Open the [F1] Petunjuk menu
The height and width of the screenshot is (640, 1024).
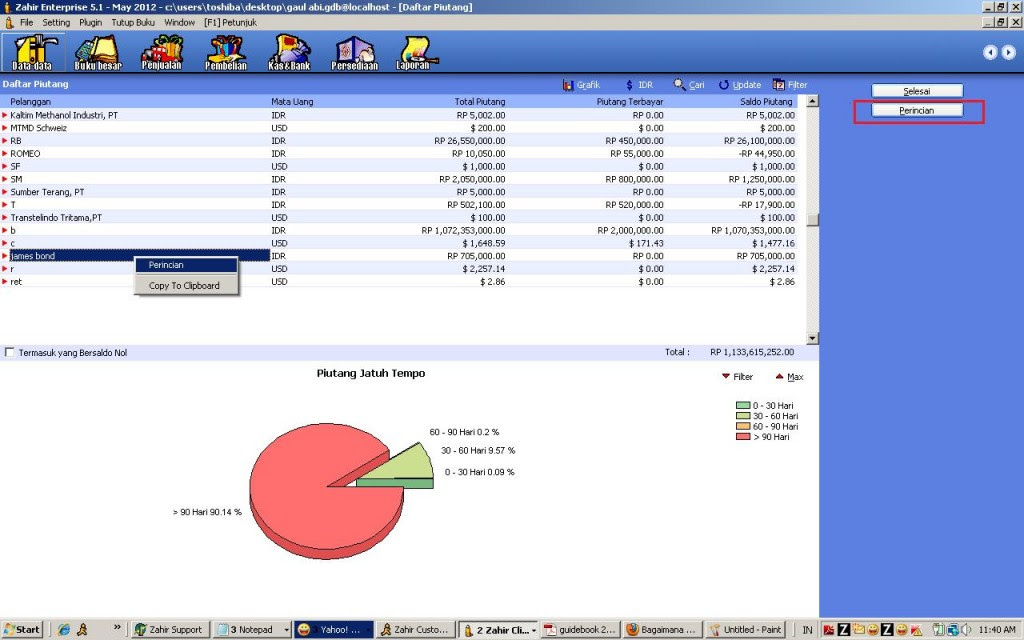[231, 22]
